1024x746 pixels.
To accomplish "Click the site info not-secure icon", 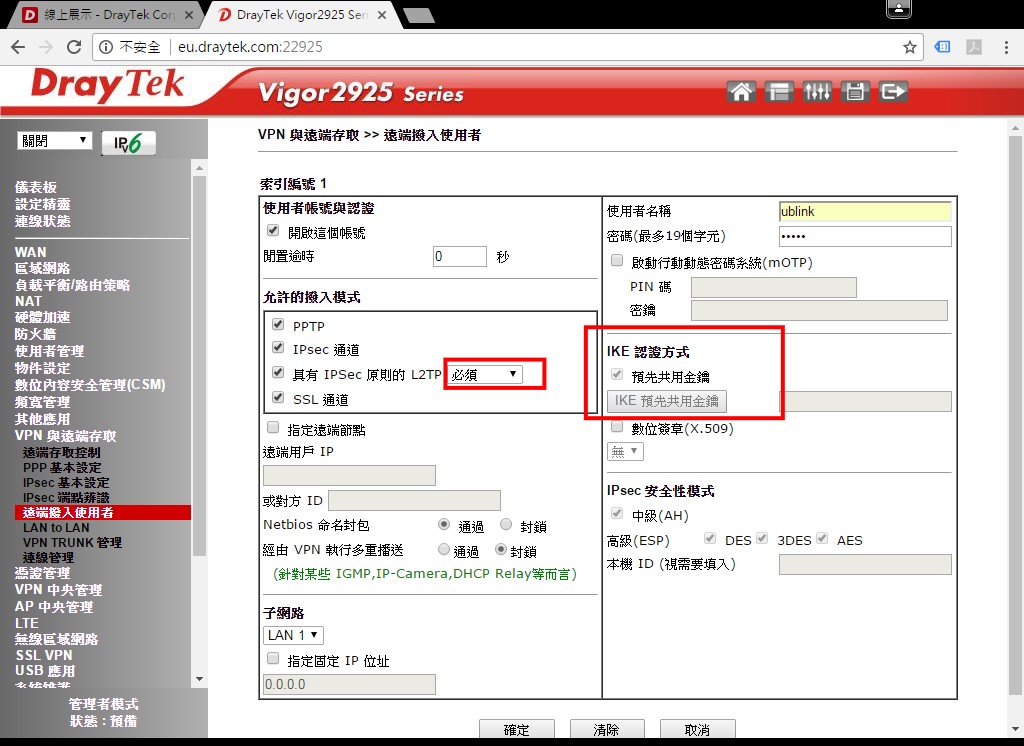I will (x=106, y=47).
